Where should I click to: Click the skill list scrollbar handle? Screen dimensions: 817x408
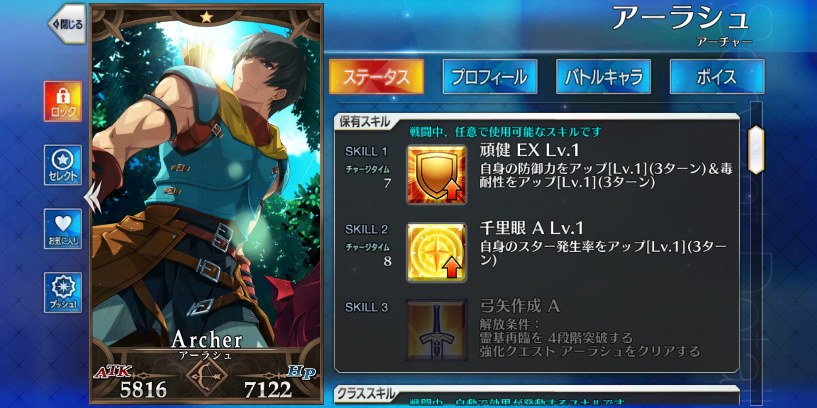(x=756, y=149)
